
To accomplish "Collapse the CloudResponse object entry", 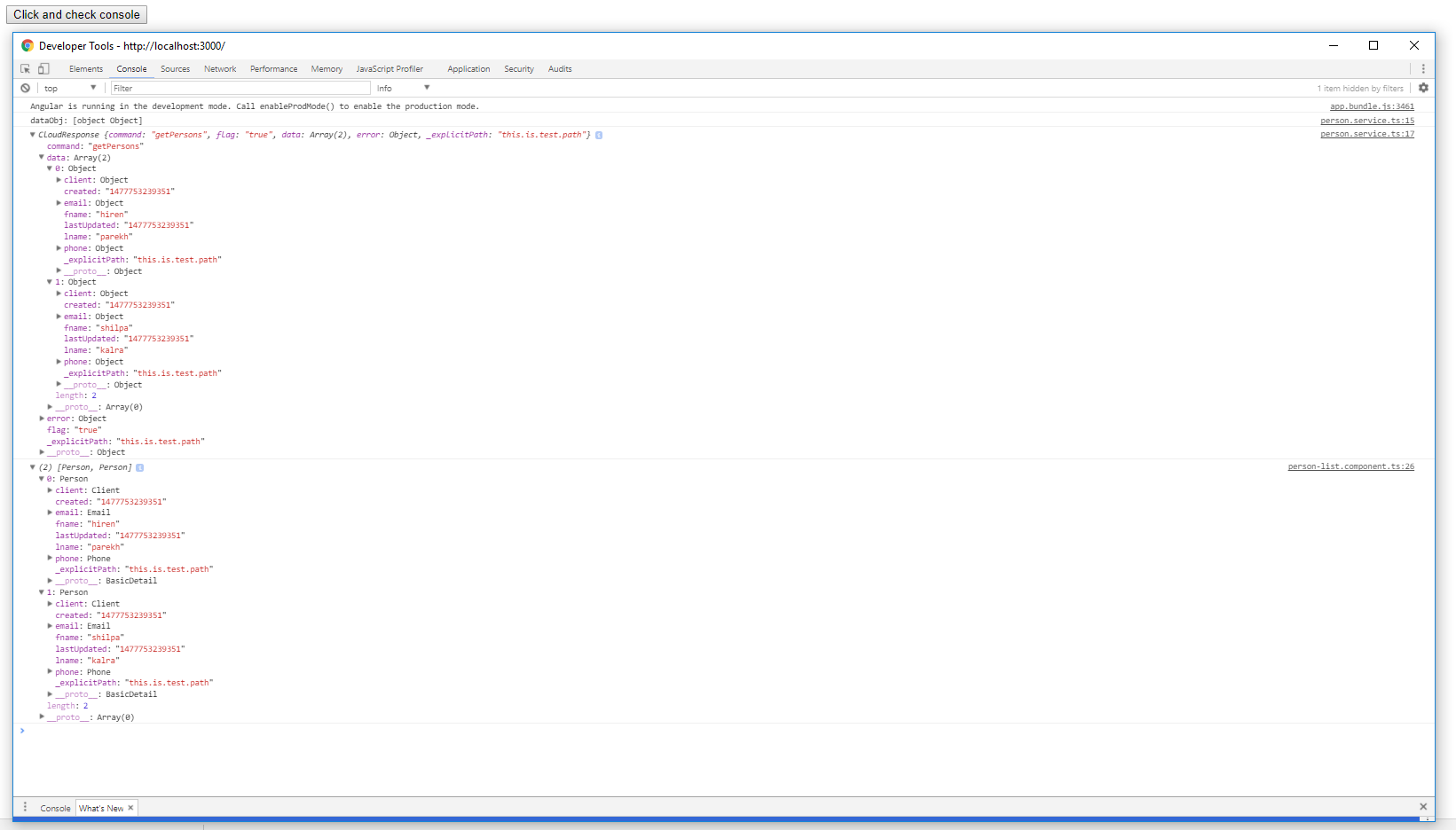I will point(32,135).
